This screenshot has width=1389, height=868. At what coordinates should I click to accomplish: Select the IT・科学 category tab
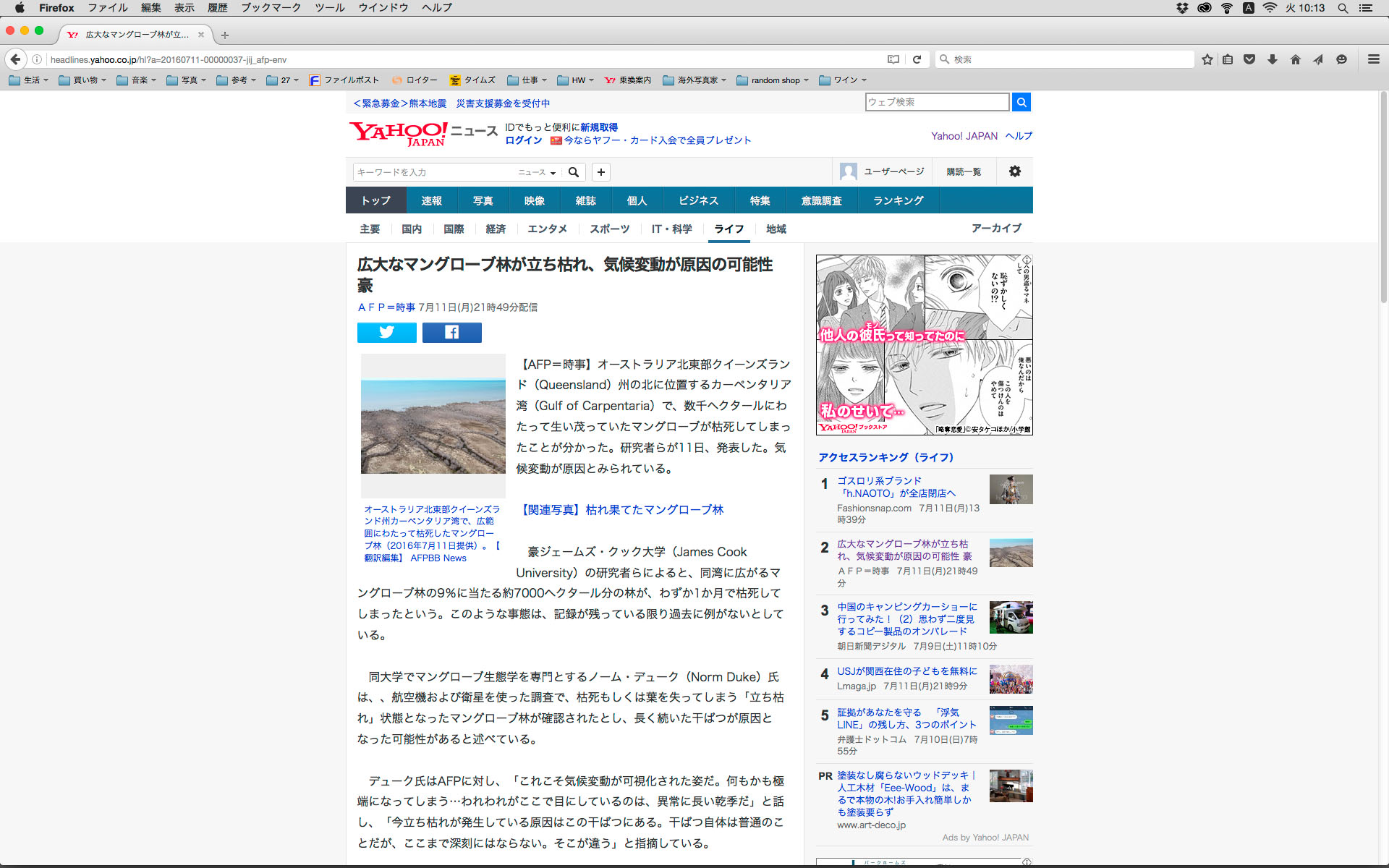point(671,229)
